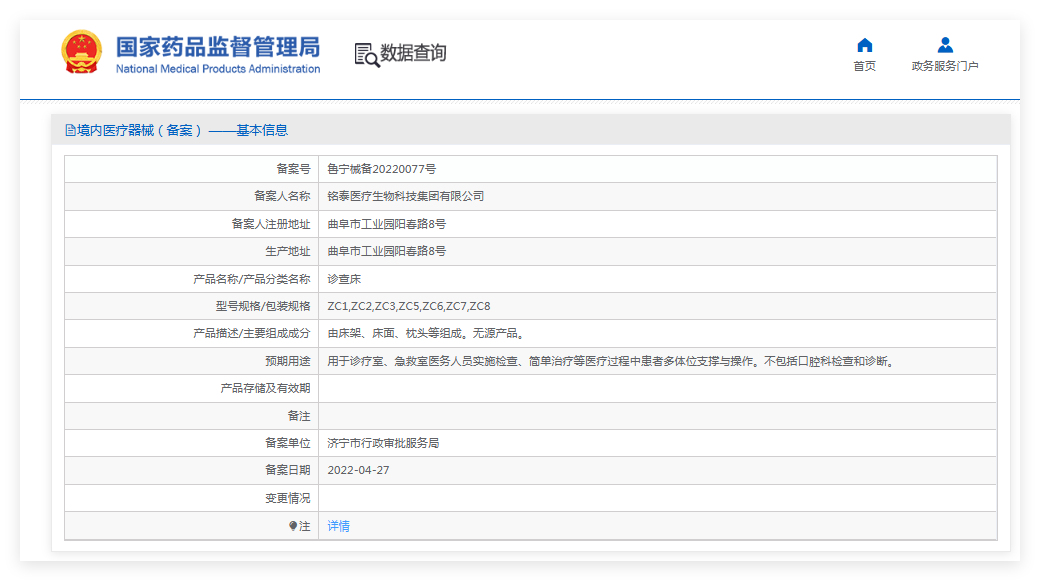Click the 生产地址 label

[288, 251]
